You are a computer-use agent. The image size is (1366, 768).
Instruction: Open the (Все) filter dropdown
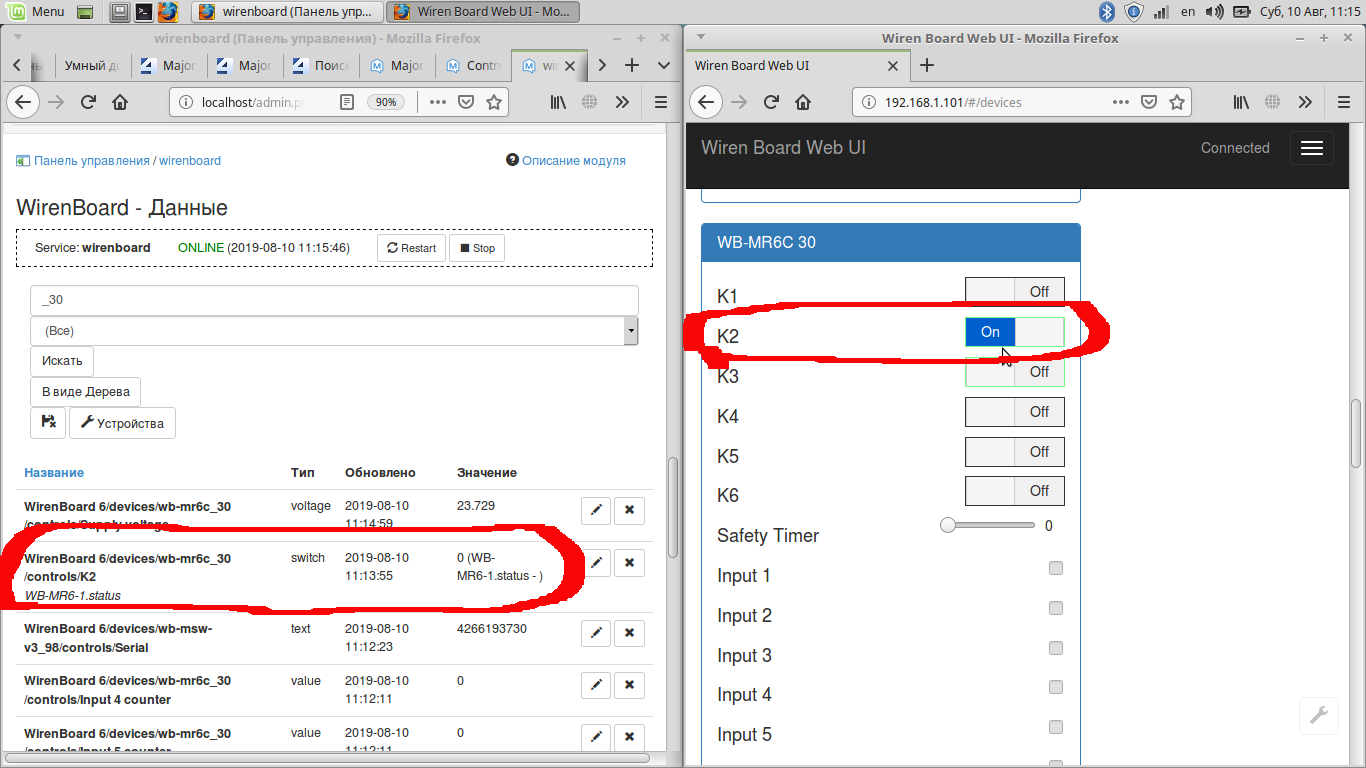(x=334, y=331)
